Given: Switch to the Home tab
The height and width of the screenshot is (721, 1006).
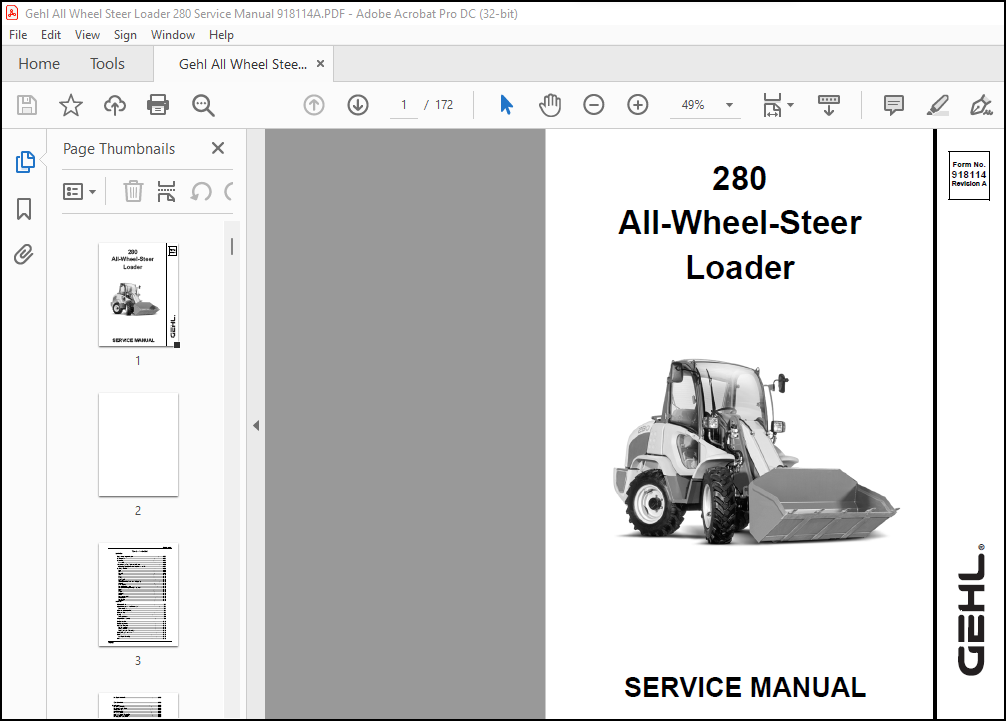Looking at the screenshot, I should [39, 64].
